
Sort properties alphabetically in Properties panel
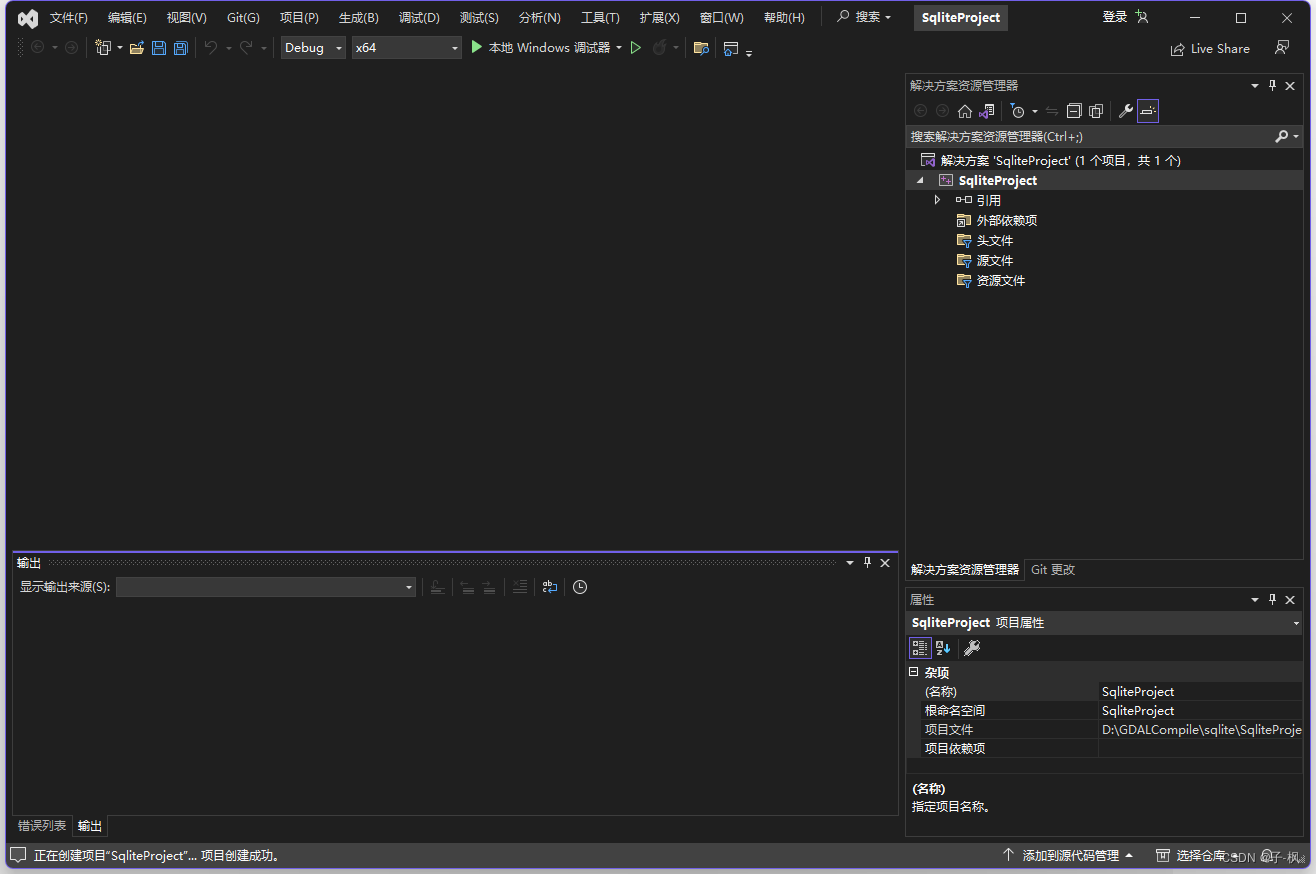pos(941,647)
